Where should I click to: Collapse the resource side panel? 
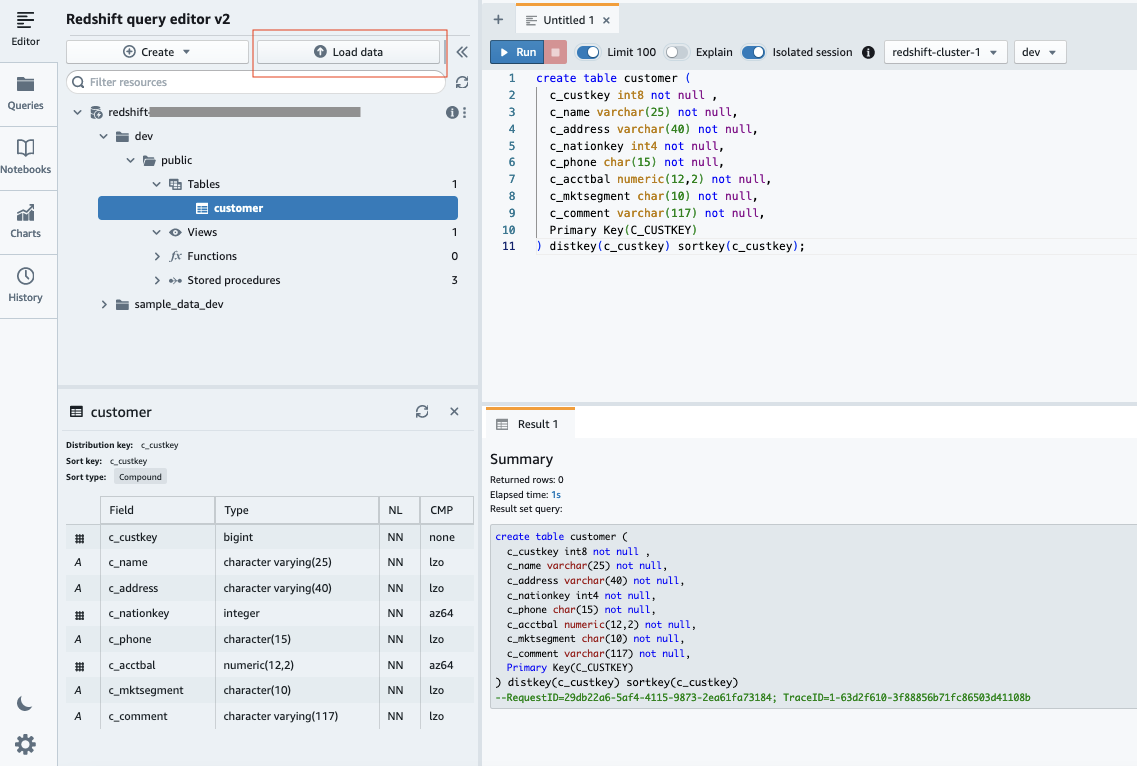point(462,52)
